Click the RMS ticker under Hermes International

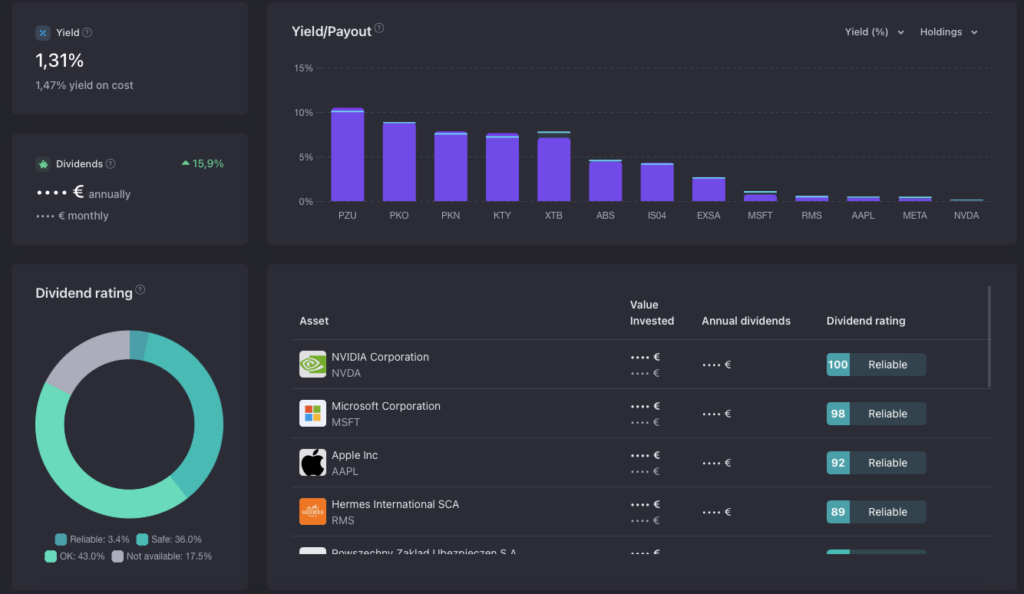(343, 520)
